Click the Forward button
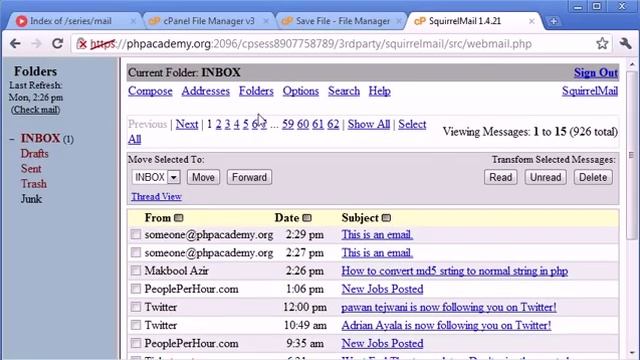This screenshot has height=360, width=640. [x=249, y=177]
